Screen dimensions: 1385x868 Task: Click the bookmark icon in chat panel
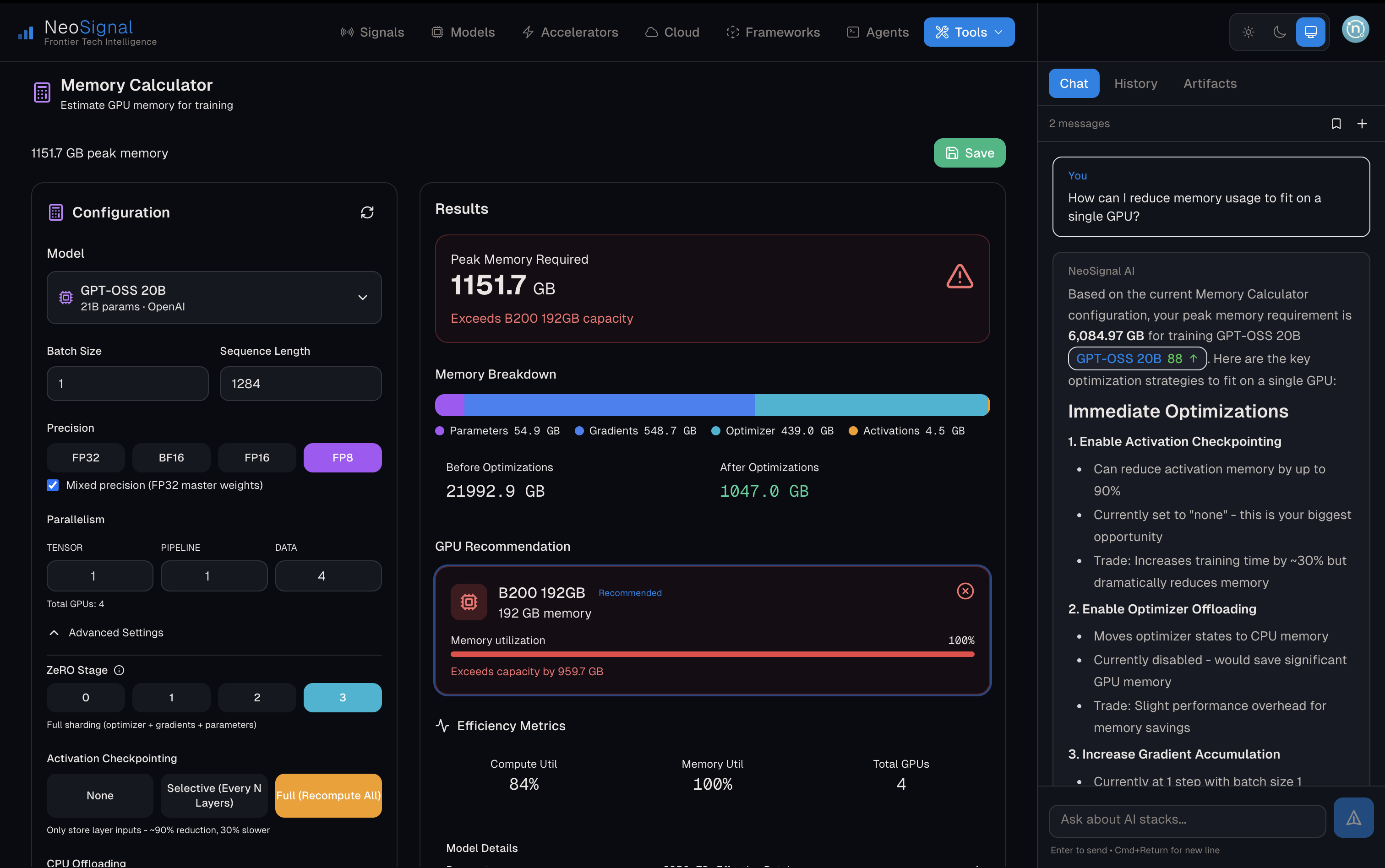pyautogui.click(x=1336, y=124)
